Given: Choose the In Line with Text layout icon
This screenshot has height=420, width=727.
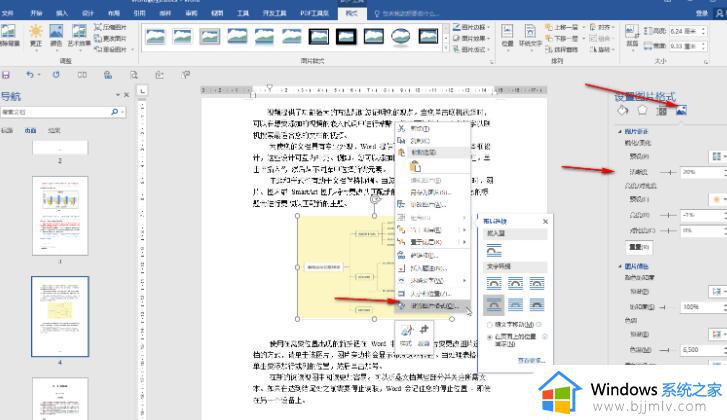Looking at the screenshot, I should click(x=494, y=251).
